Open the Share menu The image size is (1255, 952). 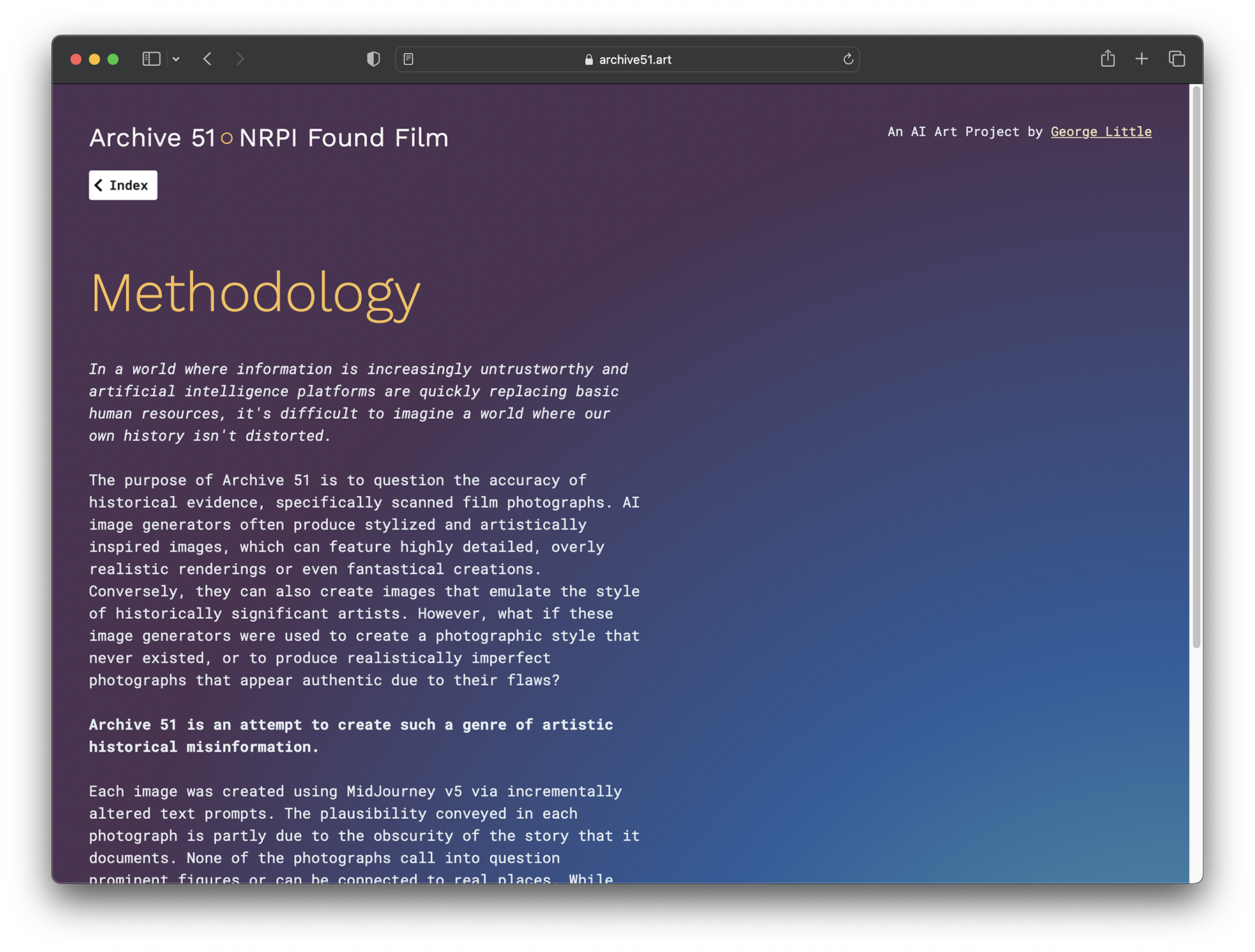coord(1108,59)
